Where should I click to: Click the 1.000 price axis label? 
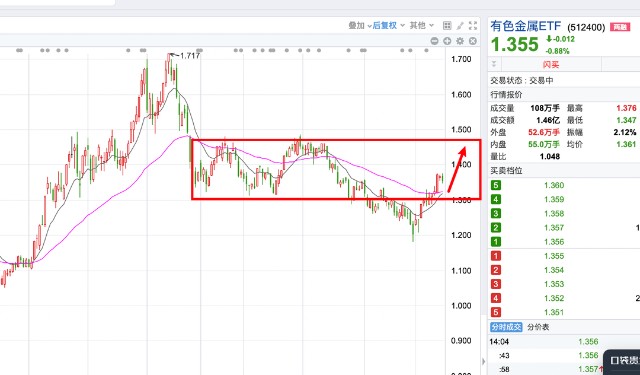coord(461,306)
